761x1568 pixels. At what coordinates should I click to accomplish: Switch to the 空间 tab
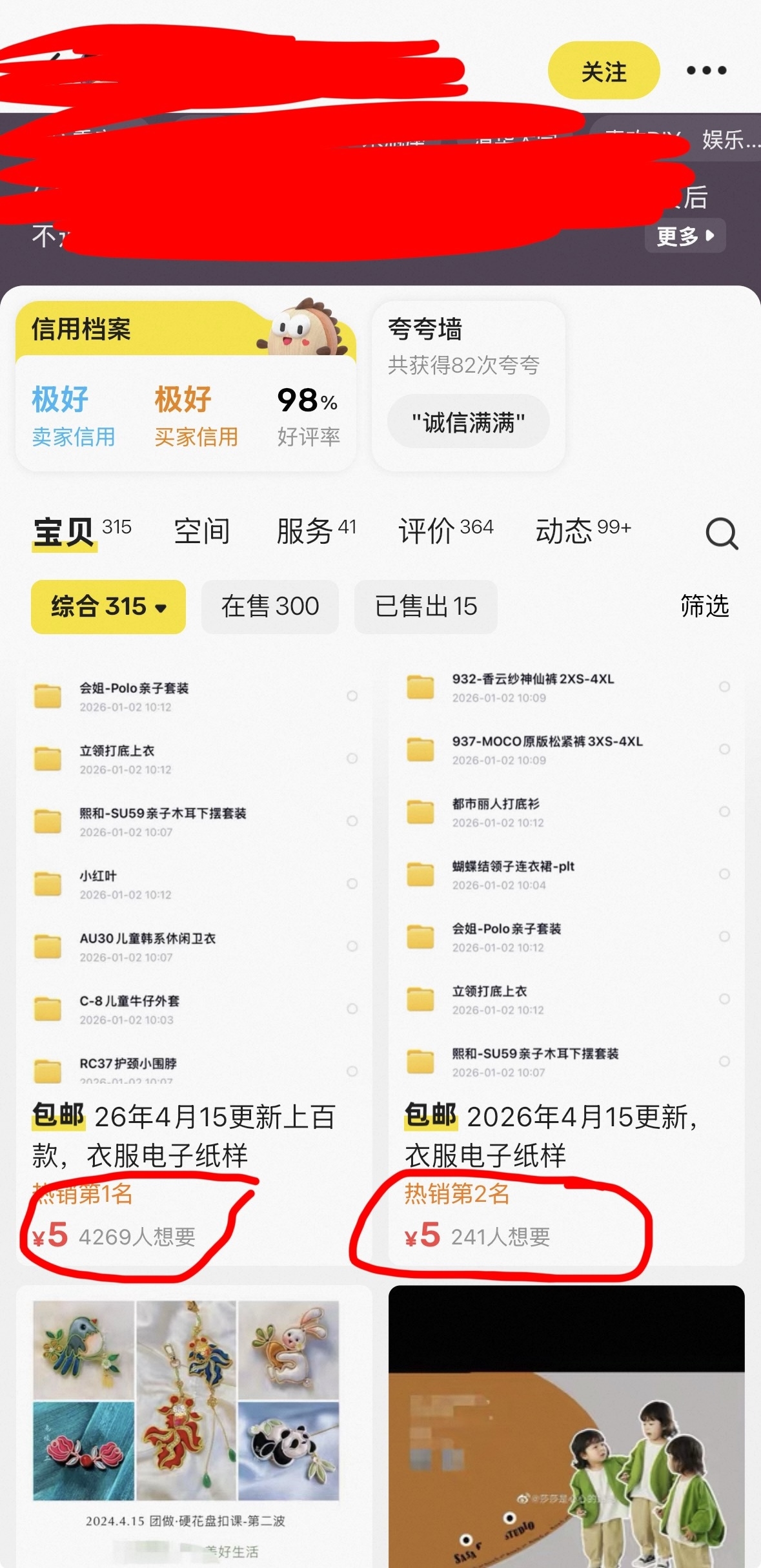click(202, 532)
